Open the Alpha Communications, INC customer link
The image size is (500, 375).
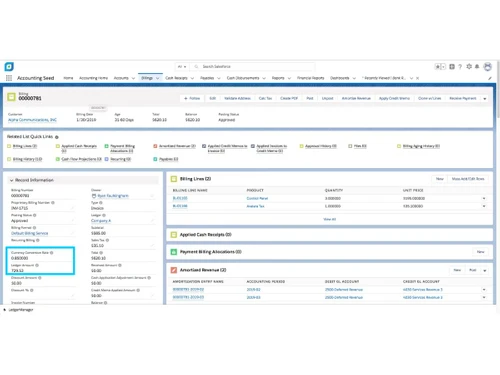click(32, 120)
